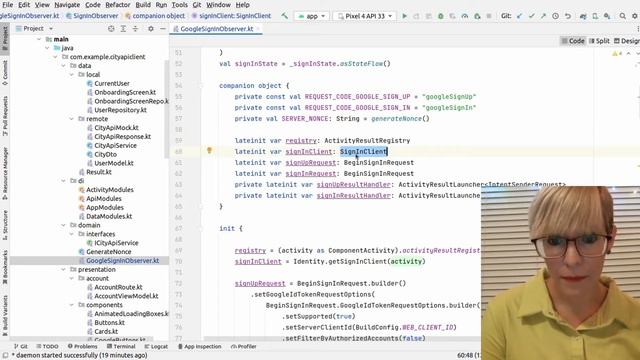Open Commit tool window side tab

[5, 73]
